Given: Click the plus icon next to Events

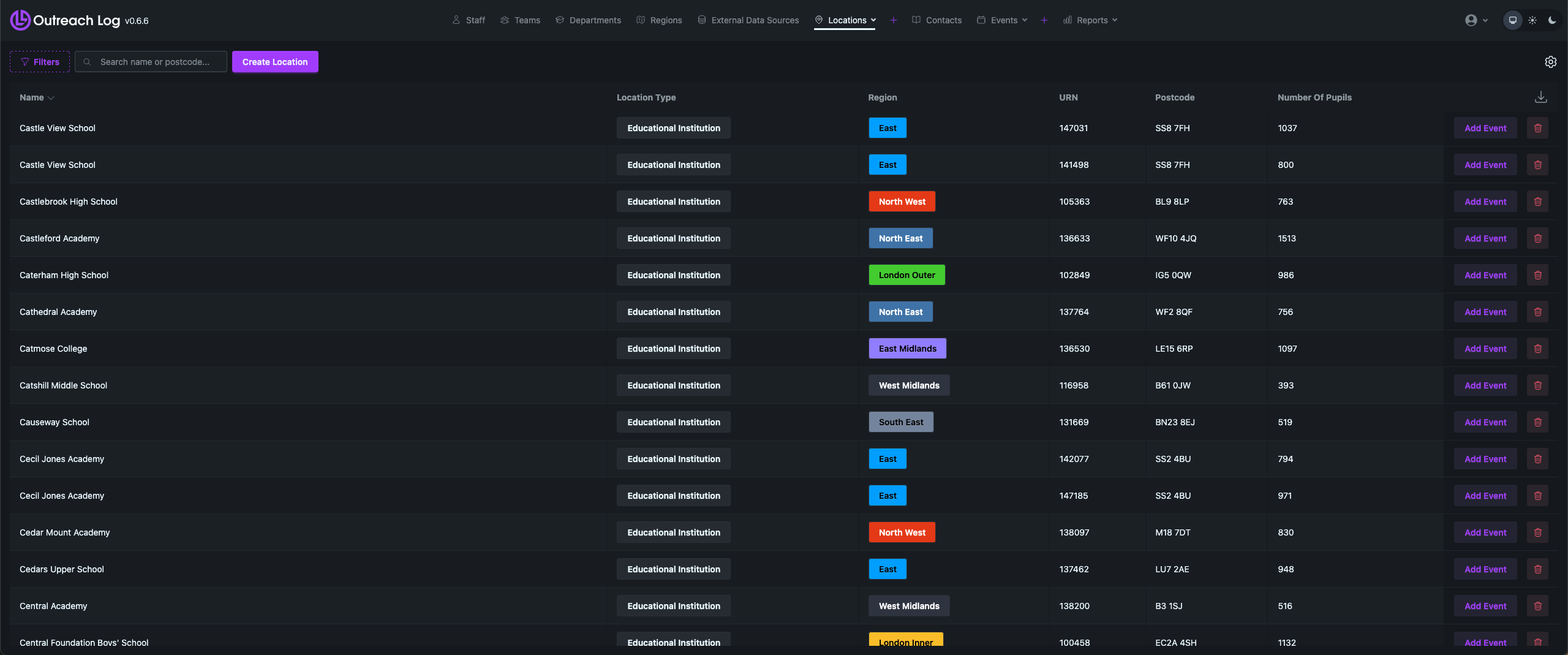Looking at the screenshot, I should [x=1044, y=20].
